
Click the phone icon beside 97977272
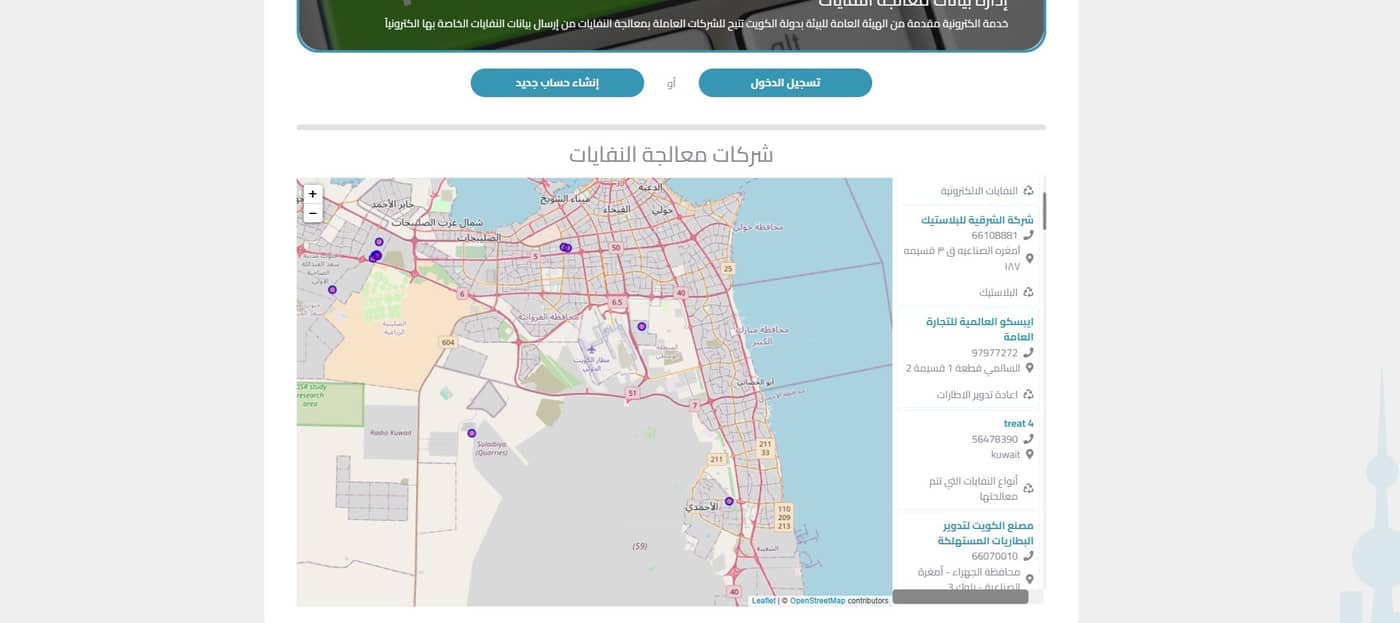1029,352
